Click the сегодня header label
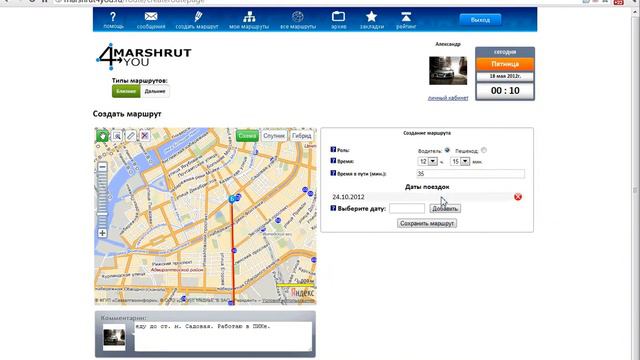Image resolution: width=640 pixels, height=360 pixels. 505,52
